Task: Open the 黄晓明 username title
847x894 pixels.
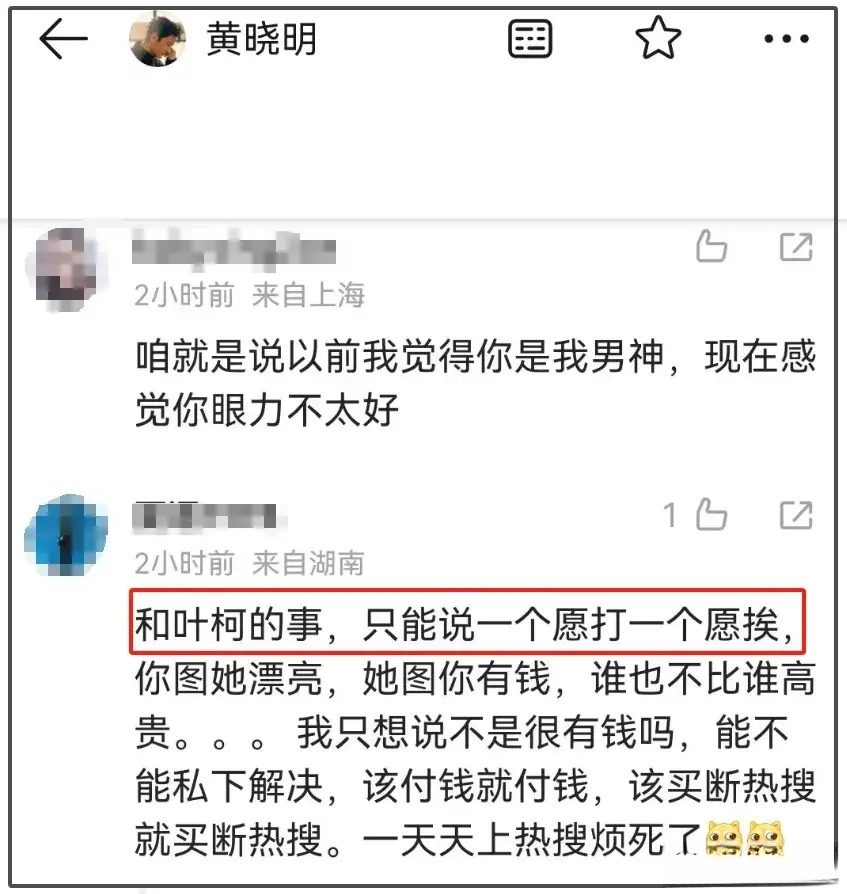Action: point(262,39)
